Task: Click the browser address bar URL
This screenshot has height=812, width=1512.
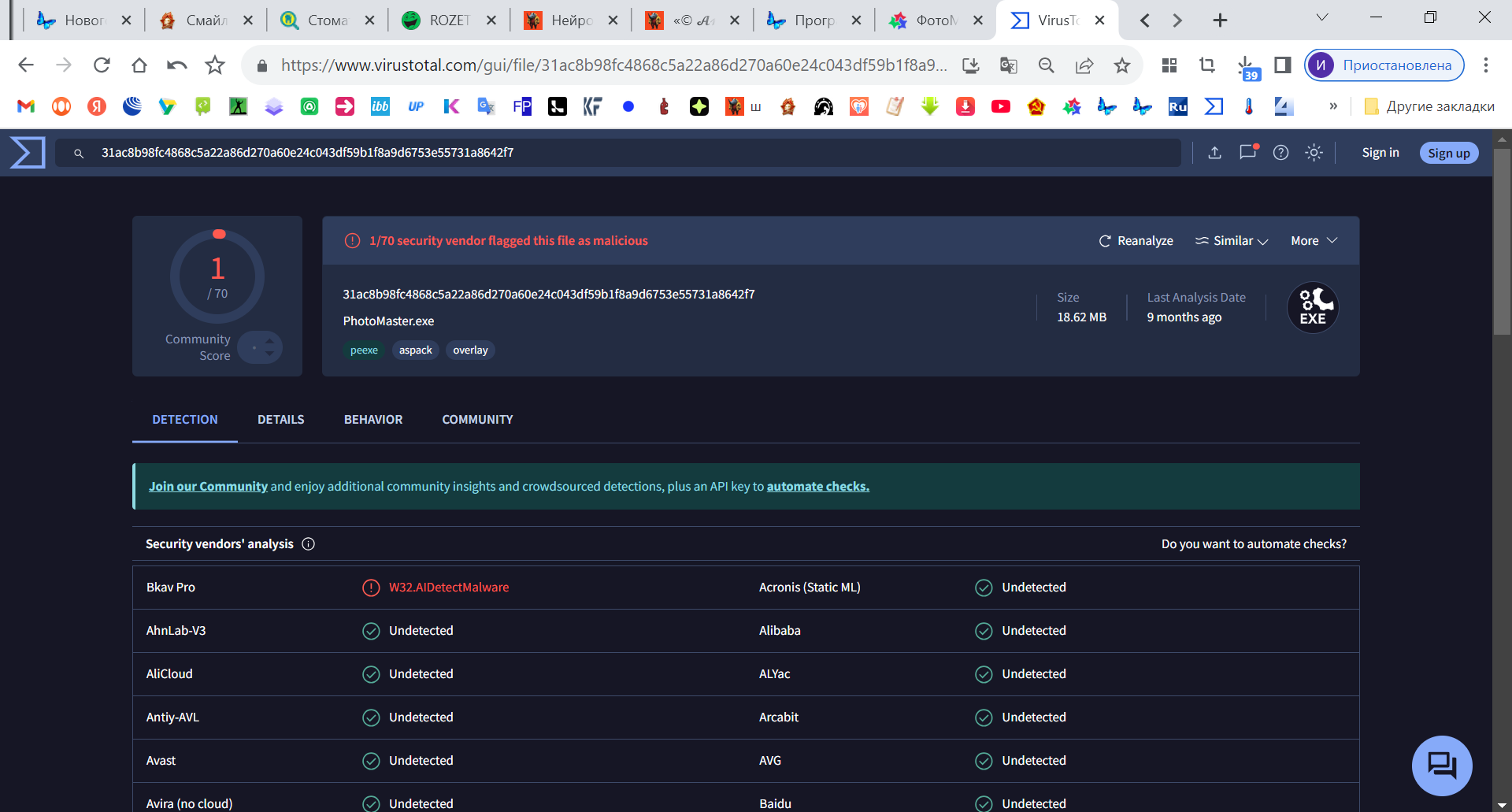Action: [613, 65]
